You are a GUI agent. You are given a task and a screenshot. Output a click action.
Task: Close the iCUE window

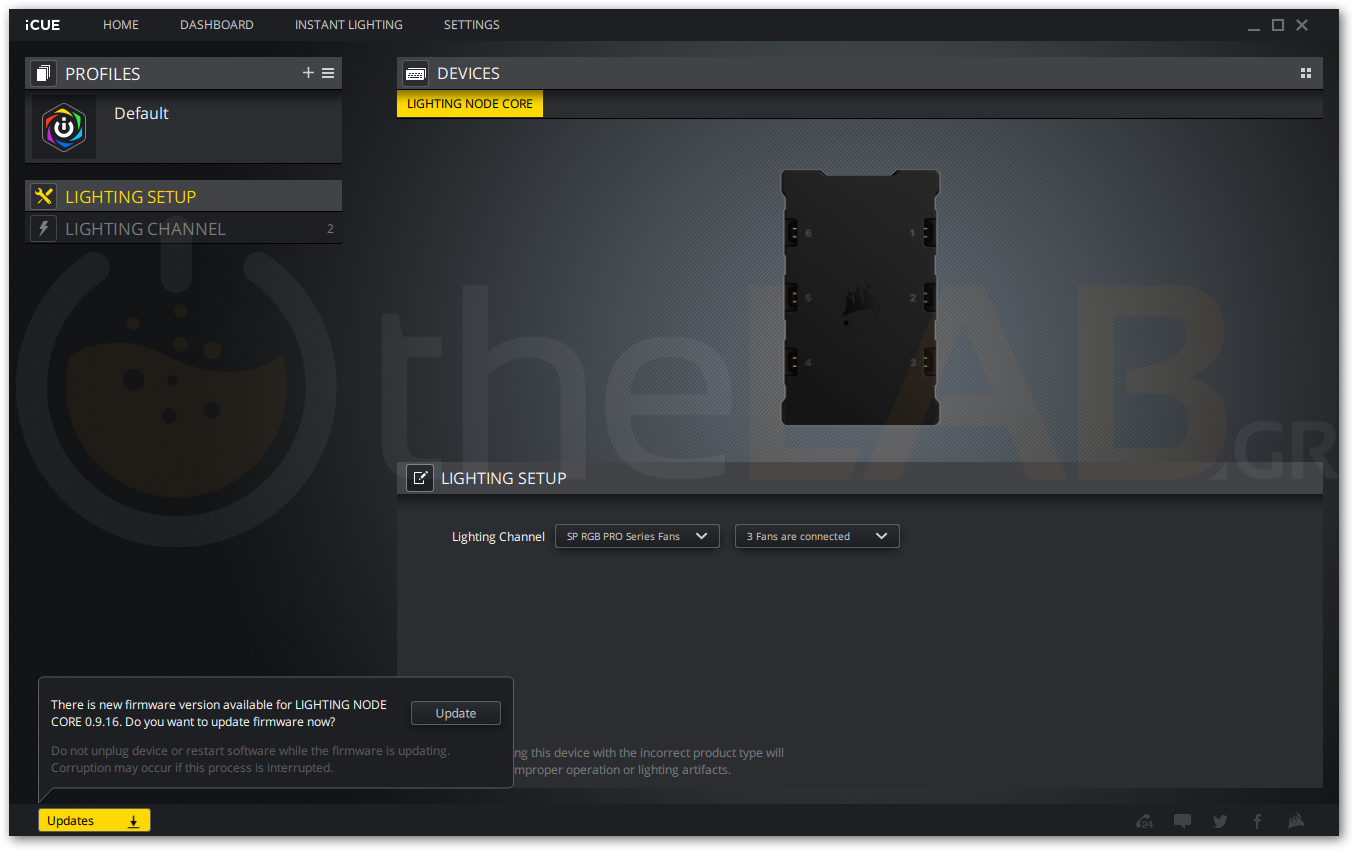click(x=1302, y=25)
